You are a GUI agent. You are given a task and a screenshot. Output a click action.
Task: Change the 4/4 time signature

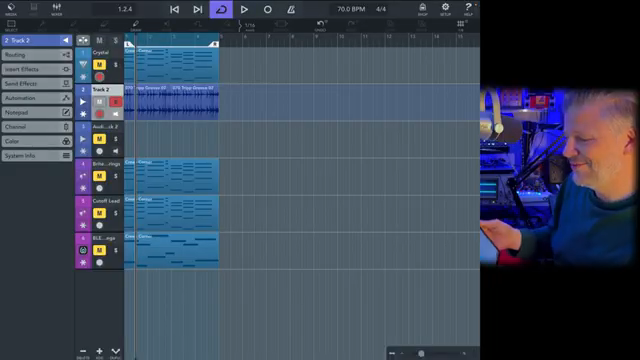[381, 9]
